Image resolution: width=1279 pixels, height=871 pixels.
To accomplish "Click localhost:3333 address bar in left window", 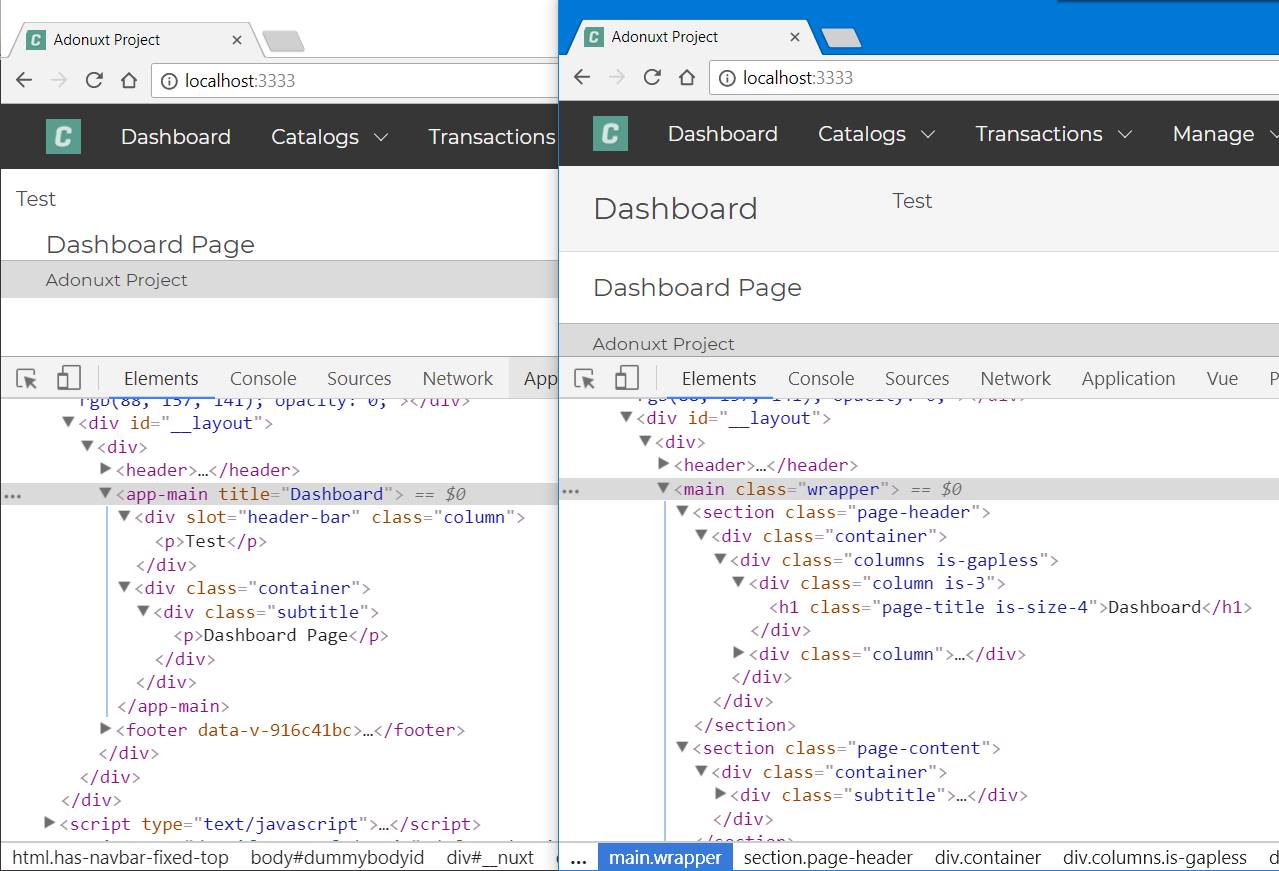I will (x=354, y=81).
